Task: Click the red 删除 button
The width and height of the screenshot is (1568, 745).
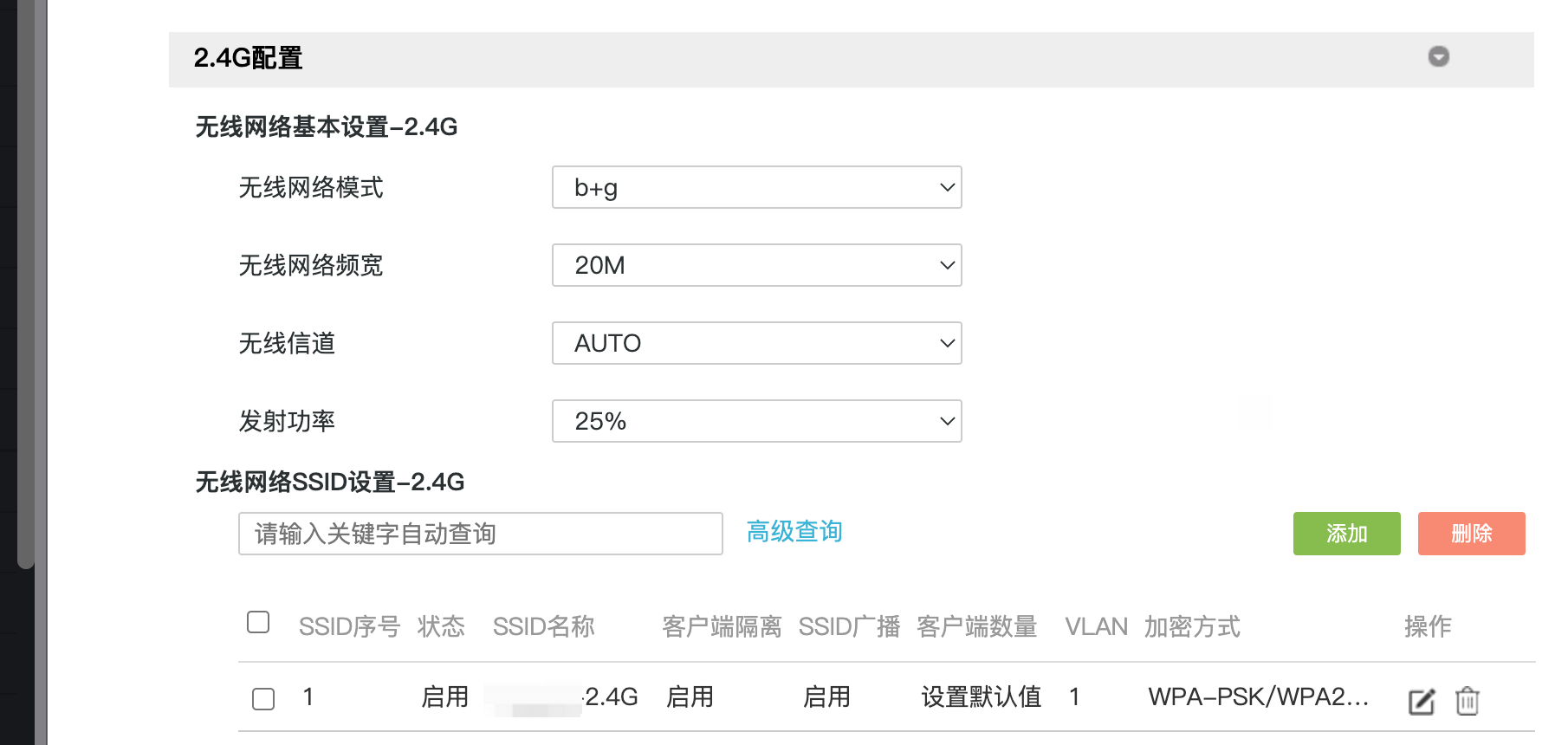Action: tap(1471, 534)
